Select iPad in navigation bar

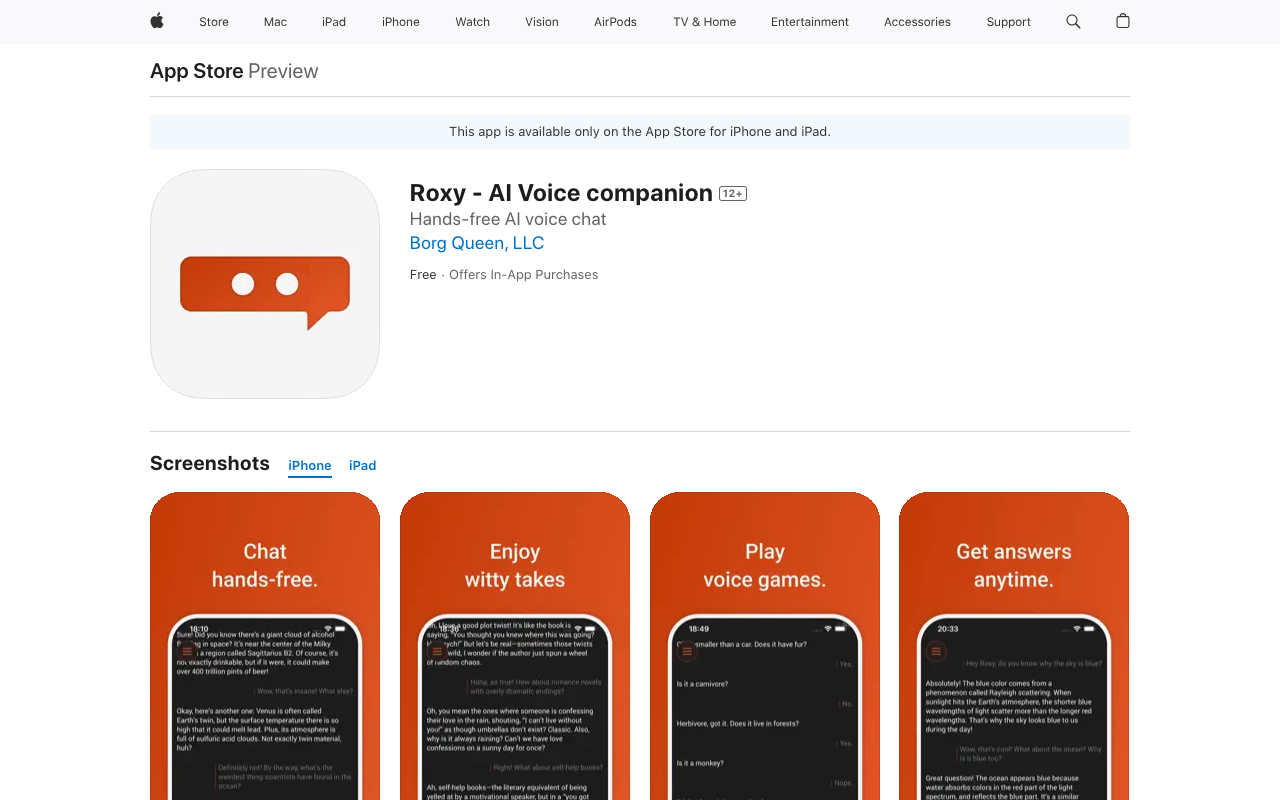point(334,22)
